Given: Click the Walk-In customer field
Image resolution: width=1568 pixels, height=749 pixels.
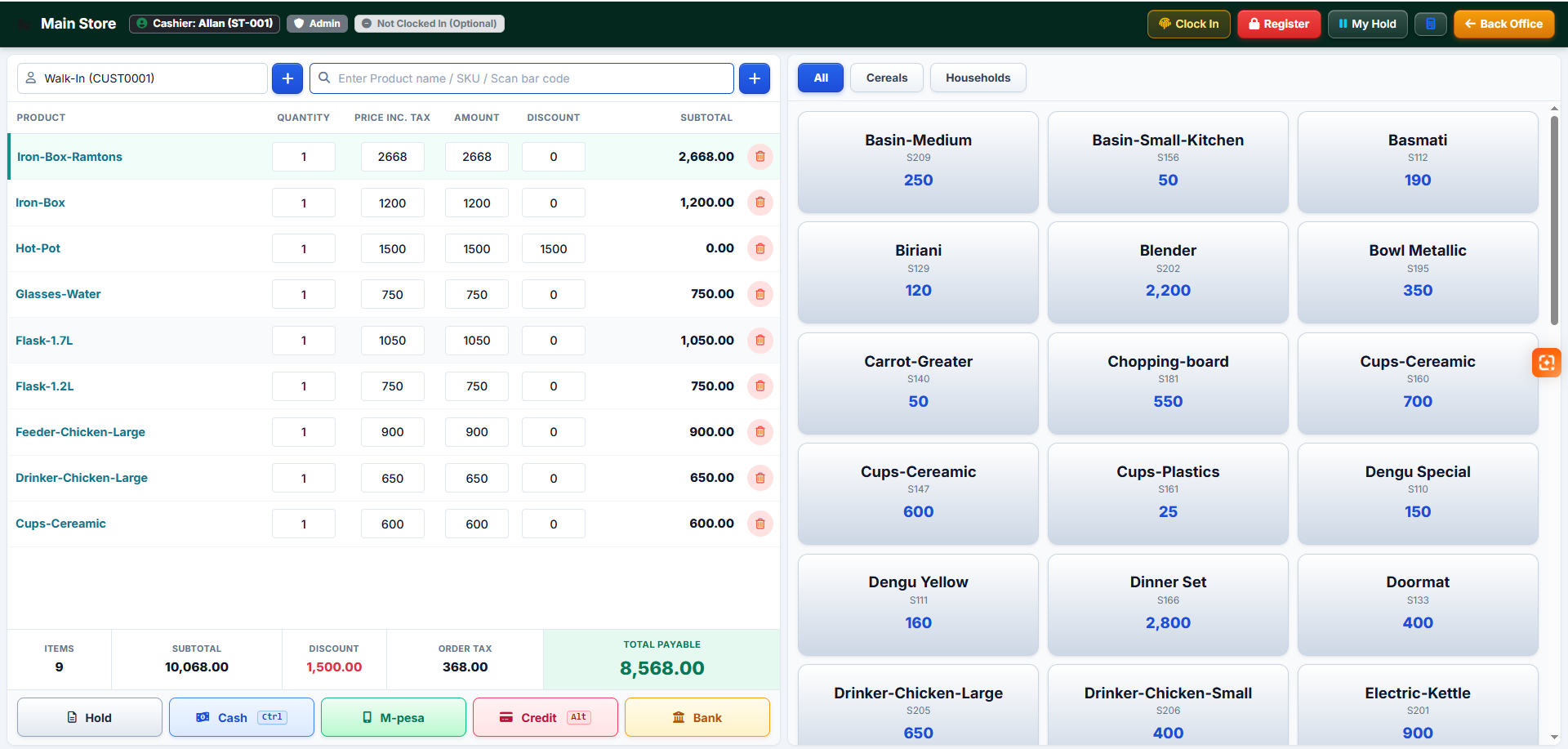Looking at the screenshot, I should coord(142,78).
